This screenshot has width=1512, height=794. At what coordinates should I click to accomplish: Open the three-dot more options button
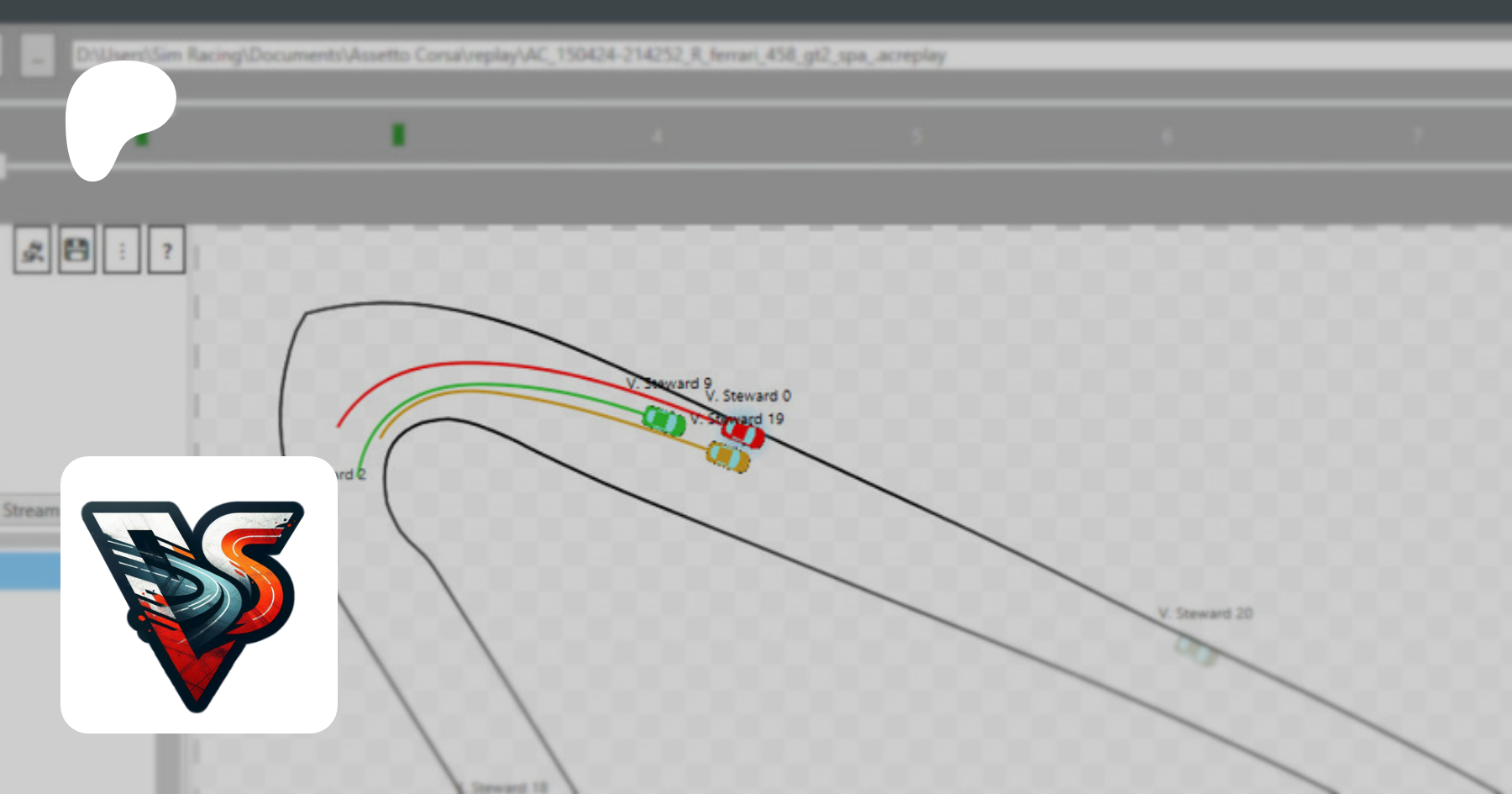click(x=122, y=250)
